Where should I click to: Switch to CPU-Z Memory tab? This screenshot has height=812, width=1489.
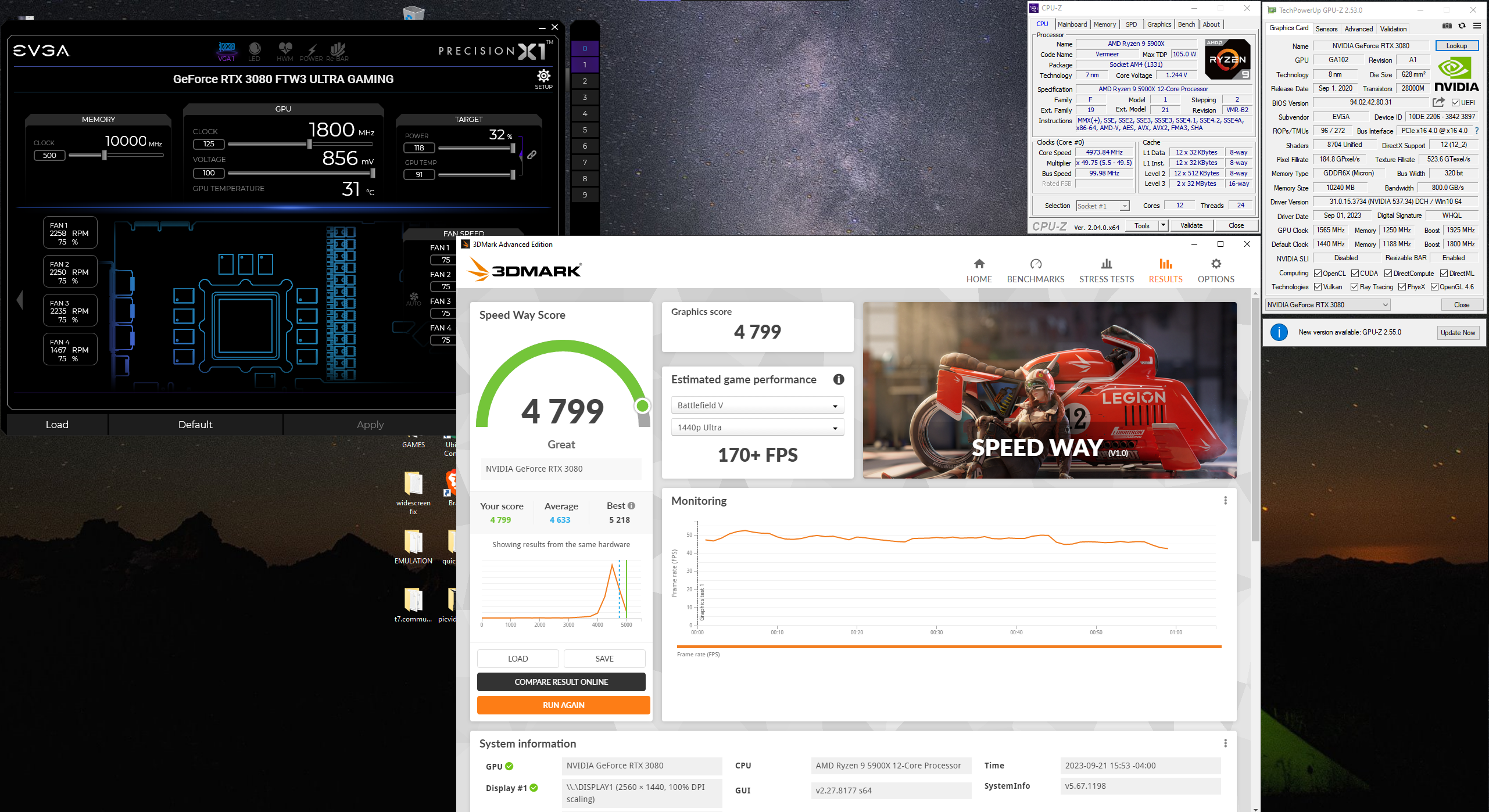pos(1105,24)
